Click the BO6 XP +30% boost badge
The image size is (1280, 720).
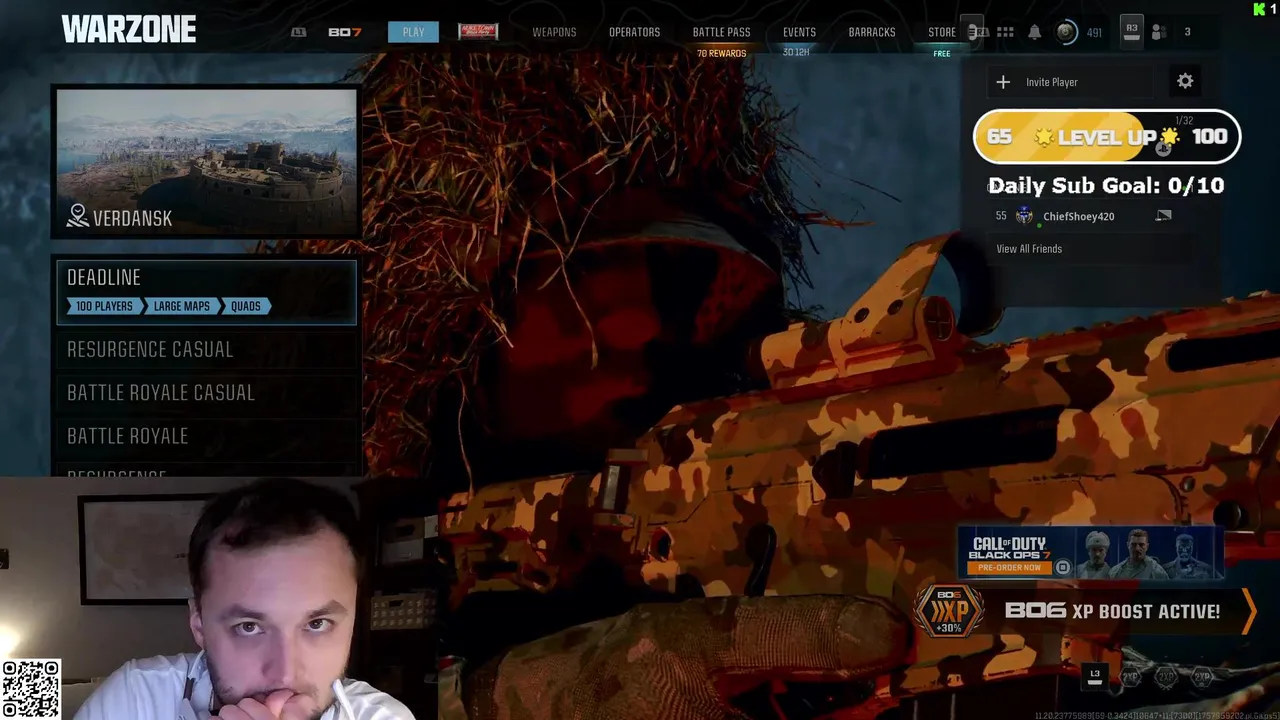pos(949,610)
